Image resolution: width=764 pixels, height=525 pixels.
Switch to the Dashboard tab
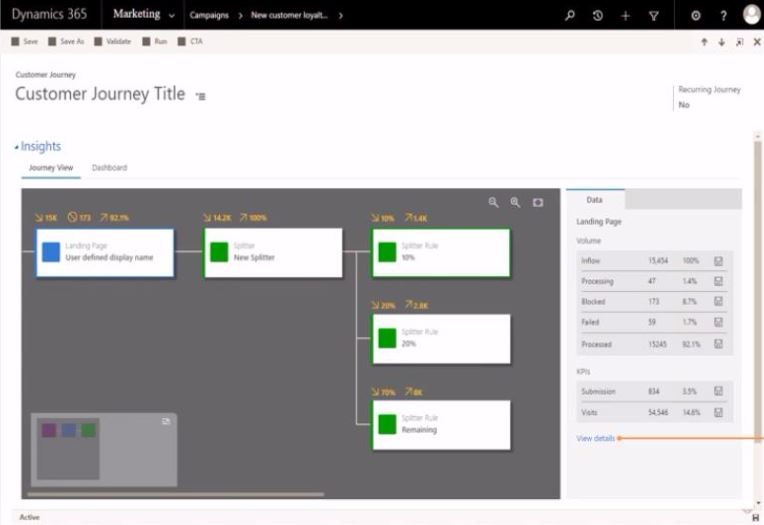click(x=109, y=168)
